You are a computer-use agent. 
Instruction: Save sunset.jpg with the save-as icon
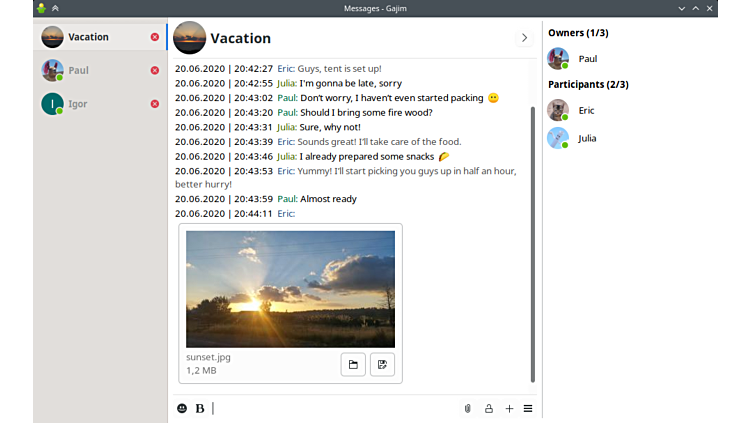(x=382, y=365)
